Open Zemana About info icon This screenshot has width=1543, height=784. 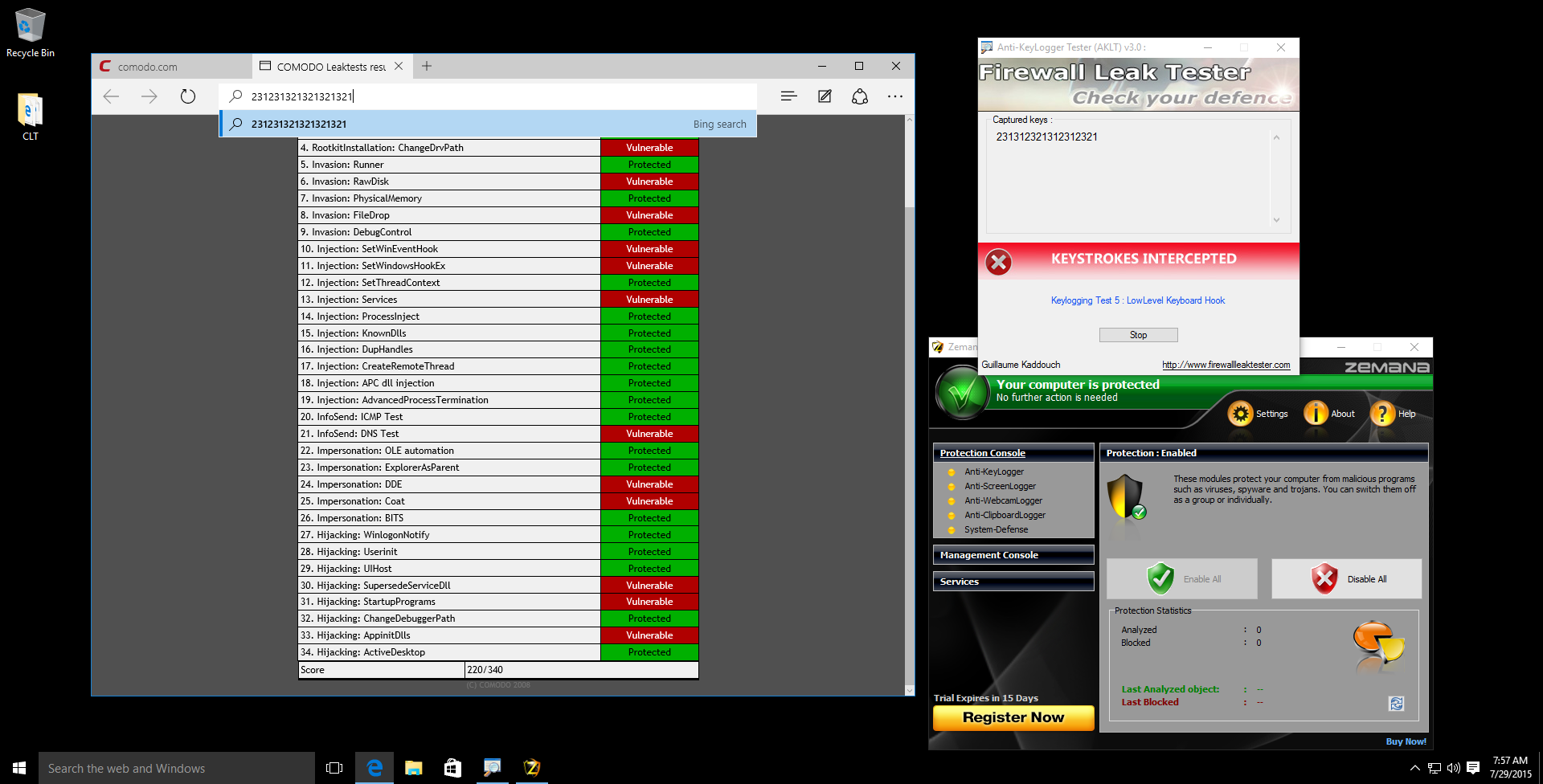[1316, 414]
